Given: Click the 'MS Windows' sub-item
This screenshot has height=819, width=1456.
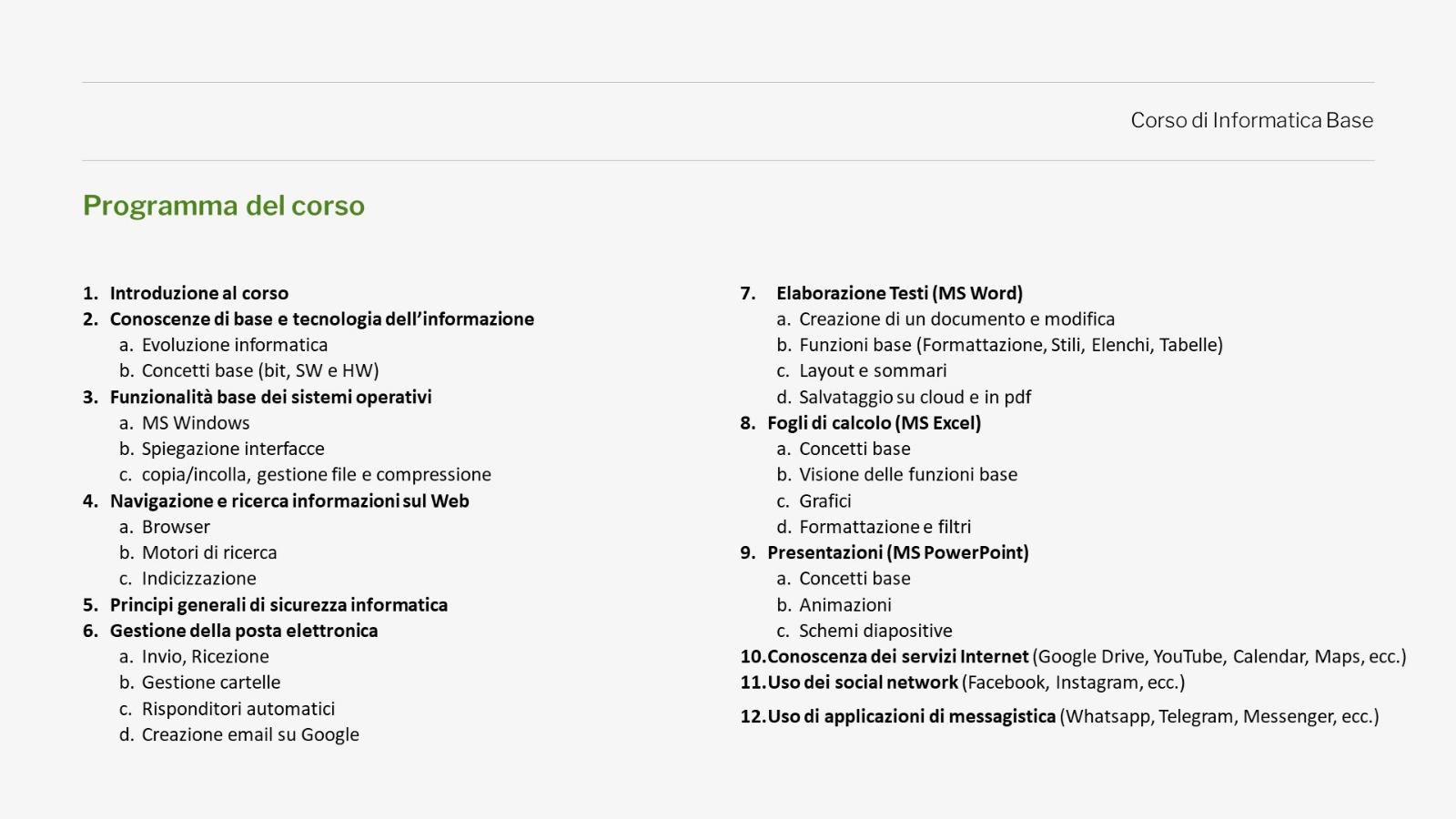Looking at the screenshot, I should pos(196,423).
